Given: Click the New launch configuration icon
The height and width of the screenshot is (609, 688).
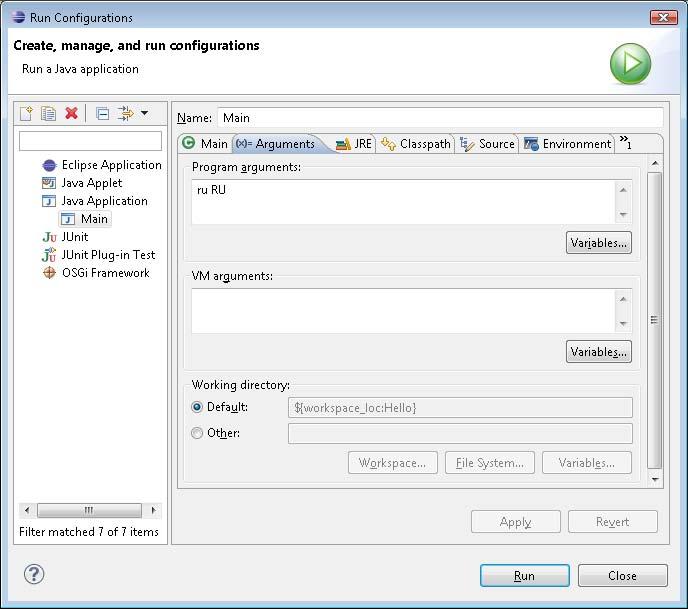Looking at the screenshot, I should pos(26,114).
